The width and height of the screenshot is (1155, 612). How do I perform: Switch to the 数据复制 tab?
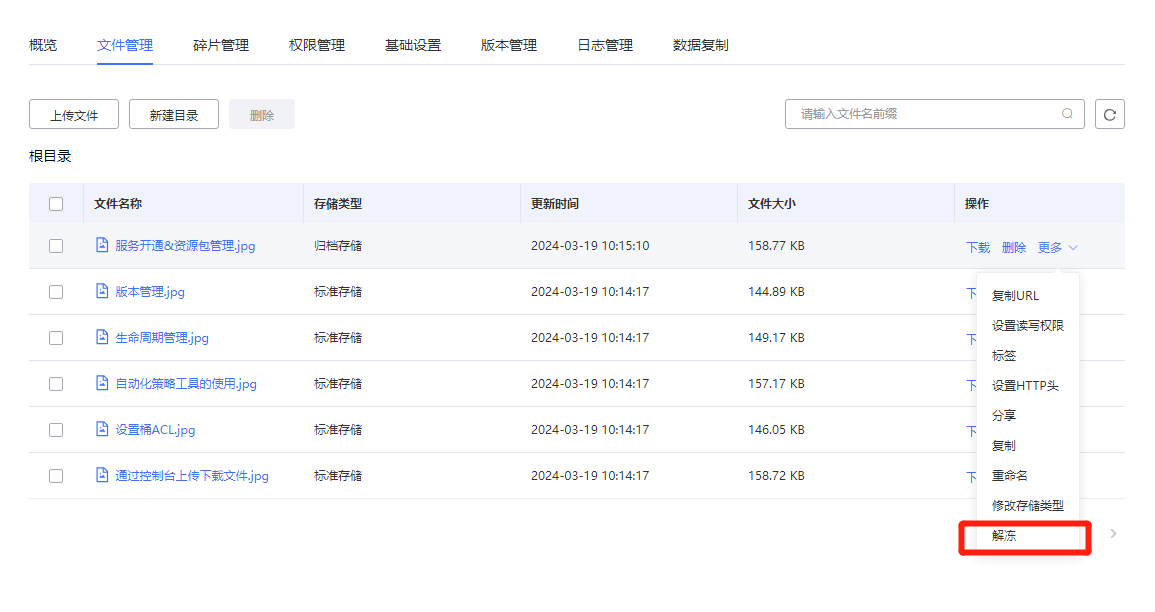[x=701, y=45]
